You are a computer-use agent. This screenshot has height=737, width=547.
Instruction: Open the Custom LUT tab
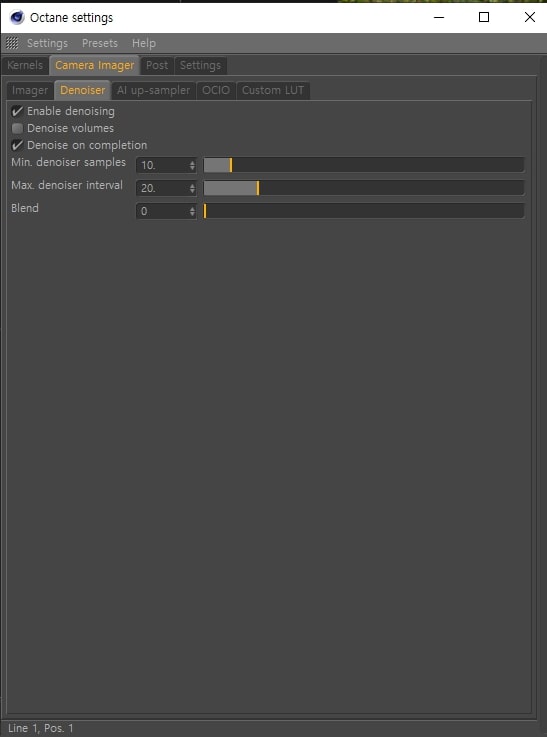(273, 90)
